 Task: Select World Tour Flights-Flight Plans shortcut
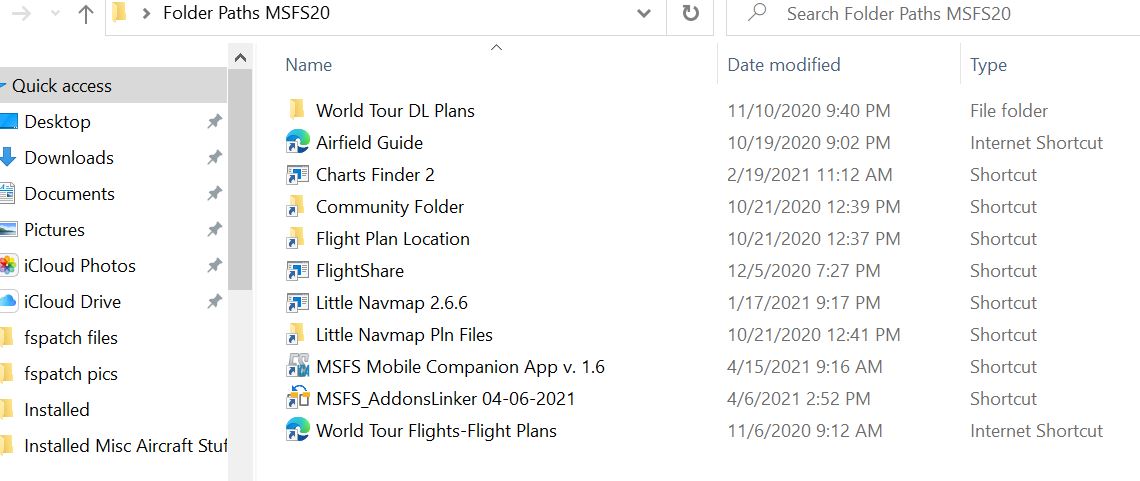click(x=436, y=430)
